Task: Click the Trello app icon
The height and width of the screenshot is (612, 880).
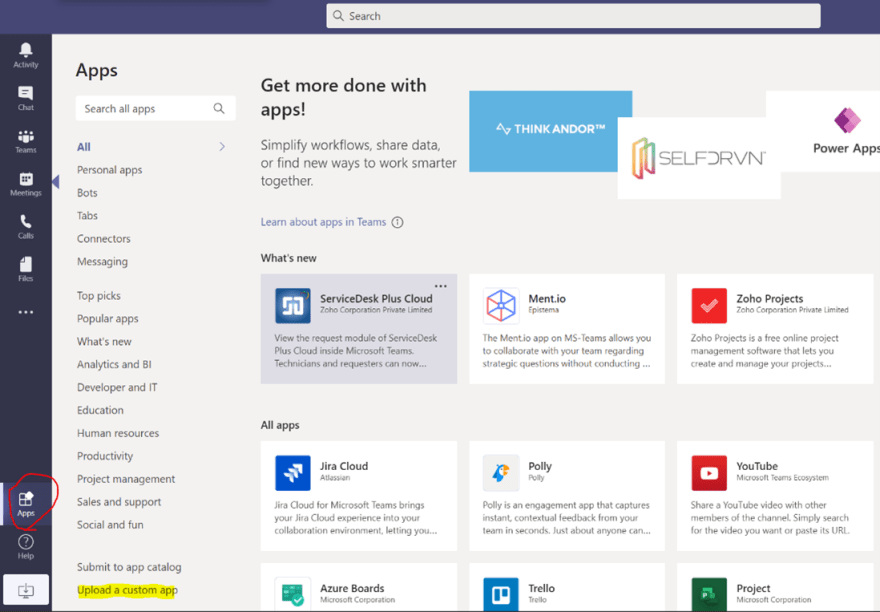Action: (x=501, y=594)
